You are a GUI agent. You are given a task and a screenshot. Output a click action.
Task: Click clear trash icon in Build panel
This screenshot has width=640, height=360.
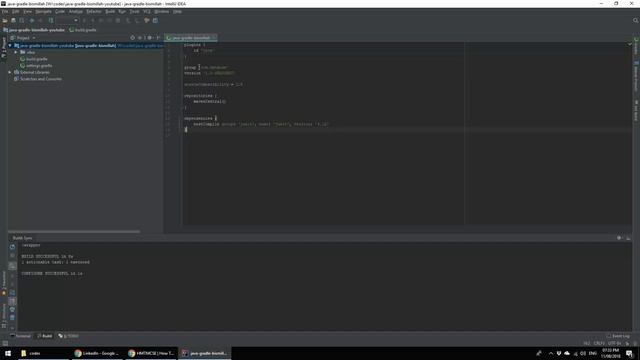tap(12, 318)
